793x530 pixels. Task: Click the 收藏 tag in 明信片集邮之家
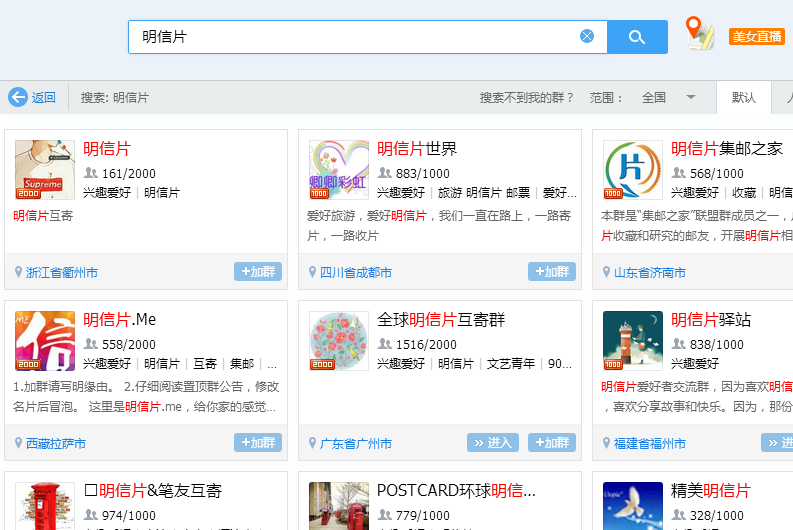(743, 193)
